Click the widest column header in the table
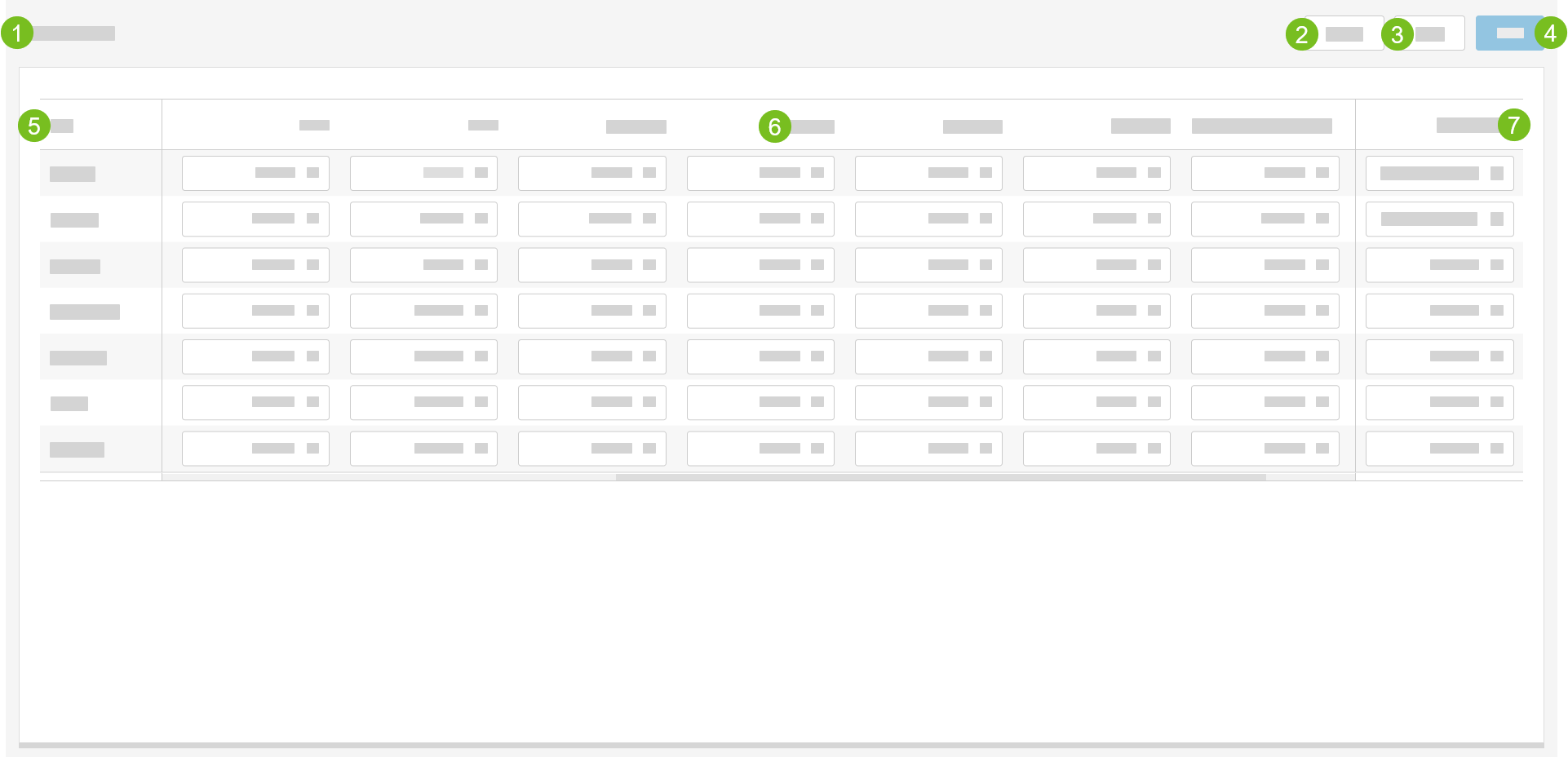The height and width of the screenshot is (757, 1568). pyautogui.click(x=1261, y=126)
